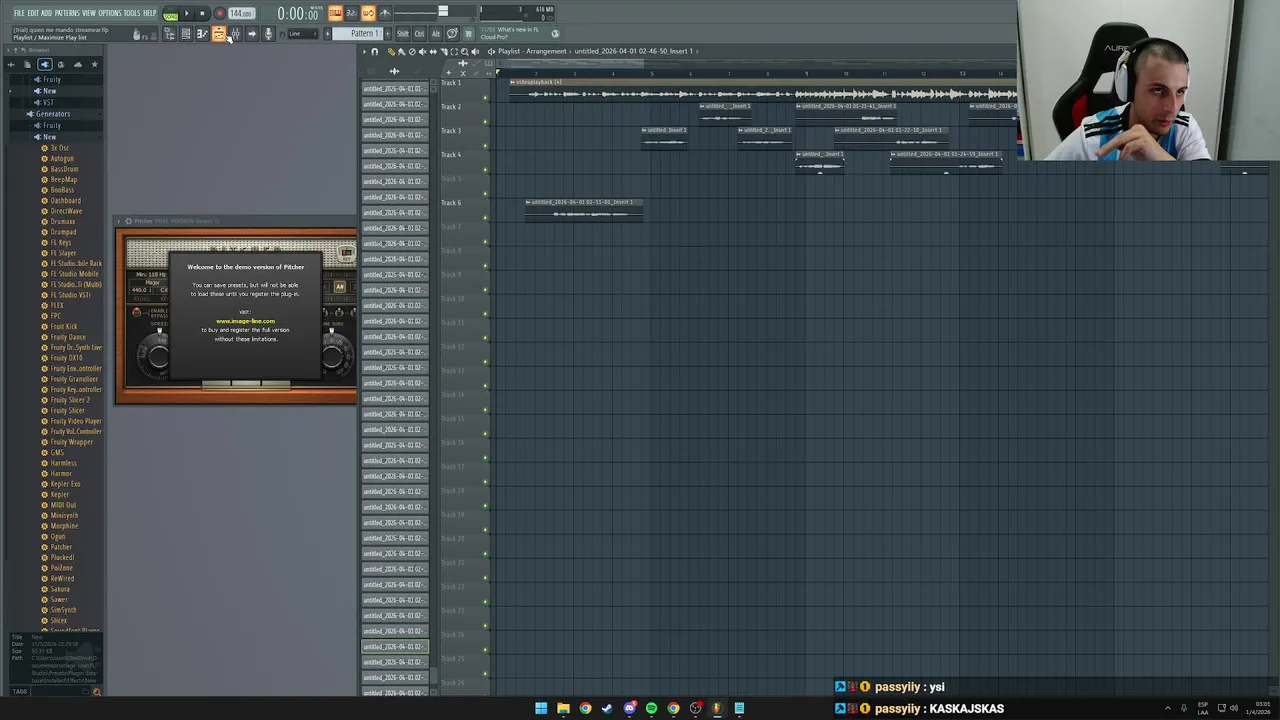The width and height of the screenshot is (1280, 720).
Task: Toggle the Playlist view toolbar icon
Action: click(219, 34)
